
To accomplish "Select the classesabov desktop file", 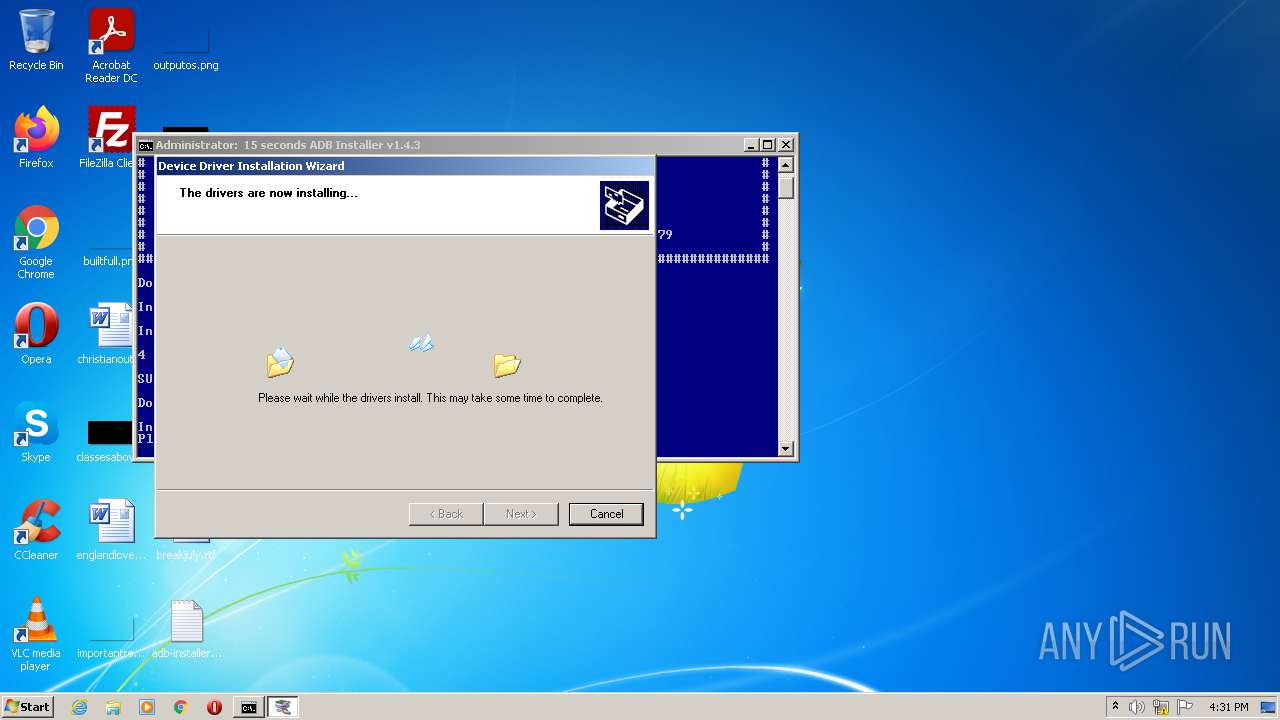I will [106, 440].
